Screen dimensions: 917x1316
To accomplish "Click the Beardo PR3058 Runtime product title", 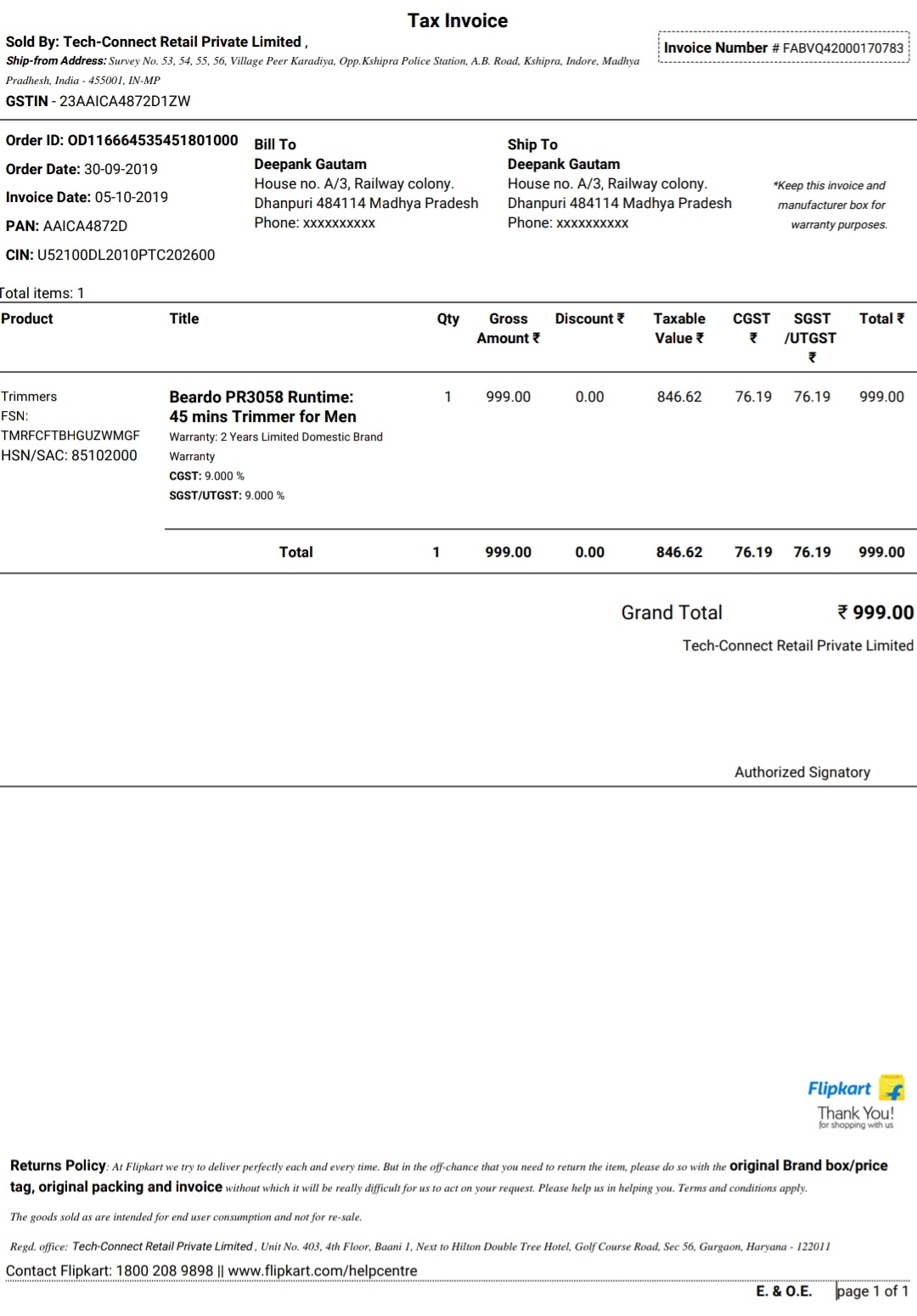I will coord(262,407).
